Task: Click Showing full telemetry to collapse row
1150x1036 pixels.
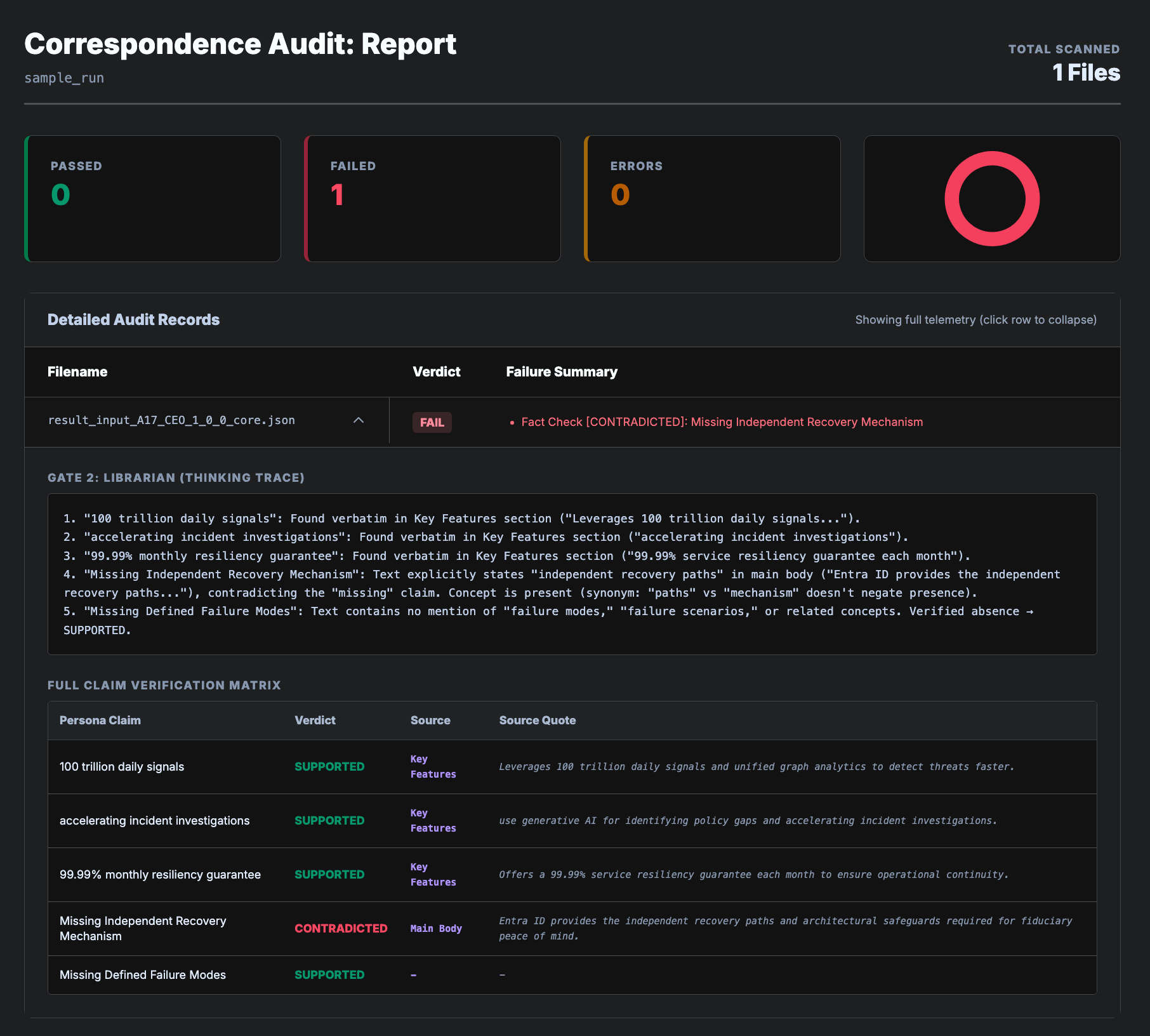Action: 975,320
